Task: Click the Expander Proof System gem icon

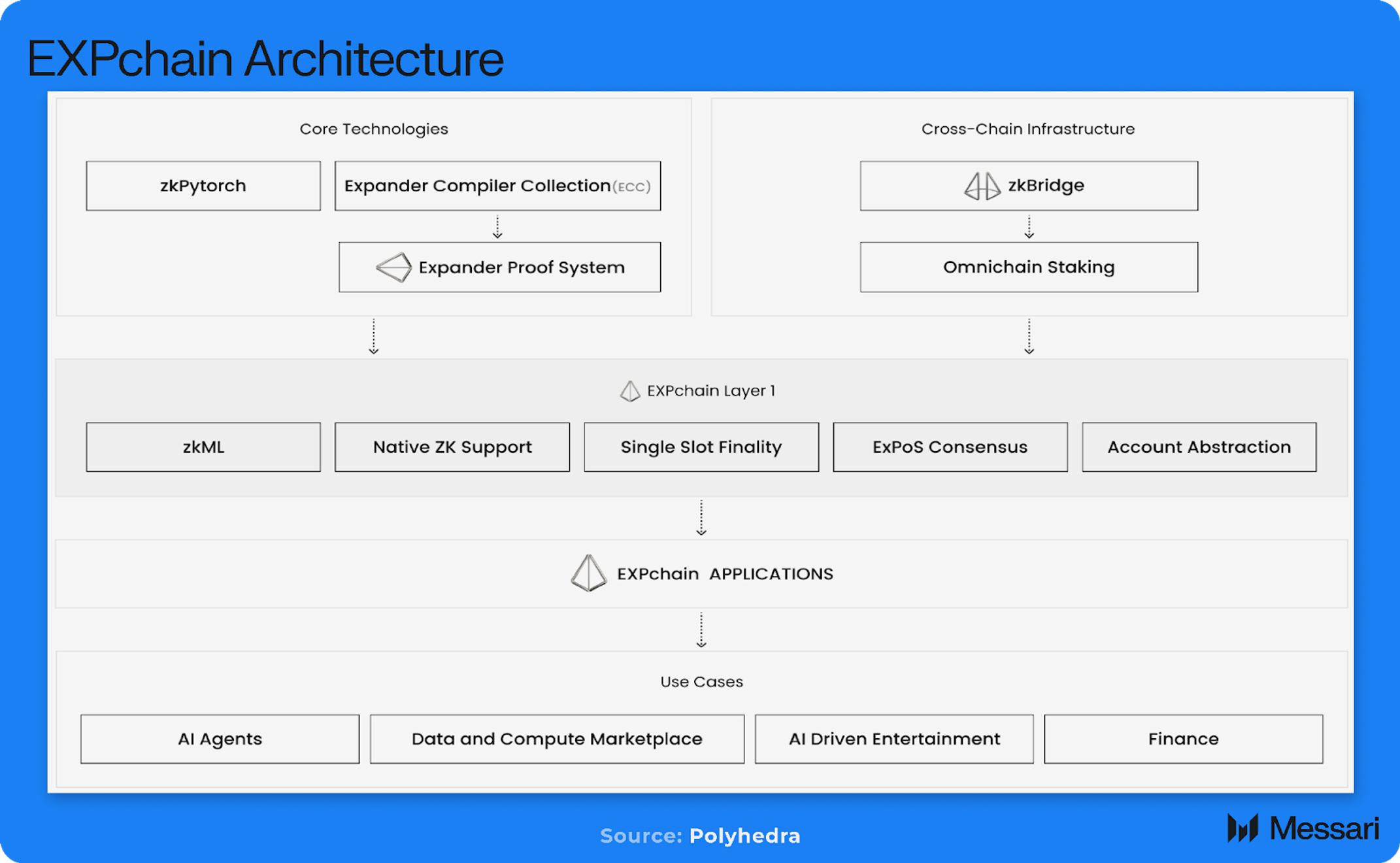Action: tap(393, 267)
